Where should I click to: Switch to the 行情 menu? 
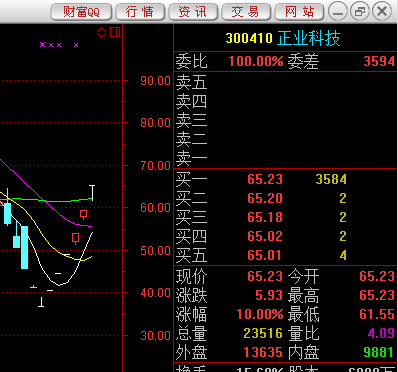click(140, 12)
